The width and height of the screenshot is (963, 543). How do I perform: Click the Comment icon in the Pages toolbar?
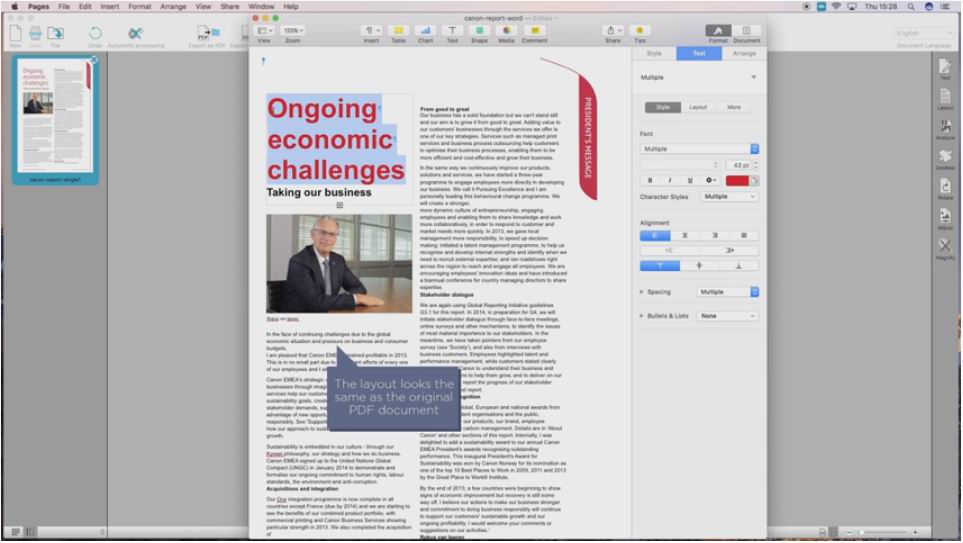[x=534, y=31]
